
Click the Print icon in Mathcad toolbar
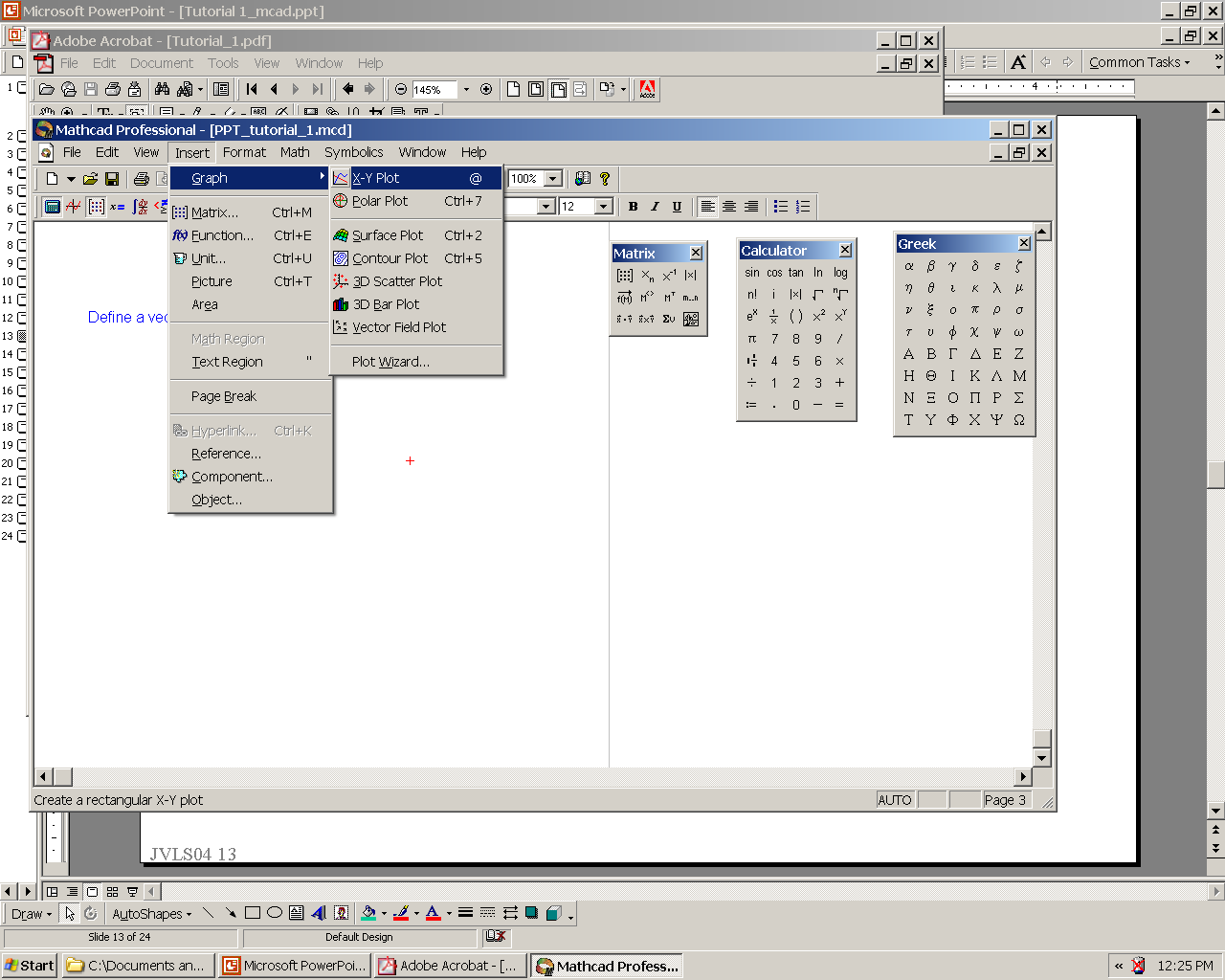pyautogui.click(x=142, y=179)
